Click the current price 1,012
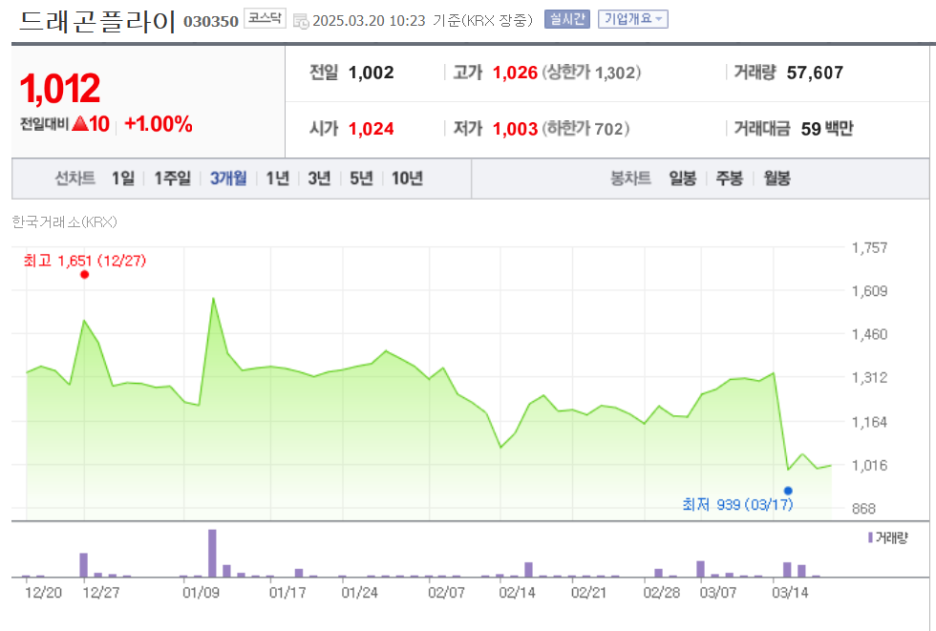The width and height of the screenshot is (936, 631). click(x=60, y=88)
